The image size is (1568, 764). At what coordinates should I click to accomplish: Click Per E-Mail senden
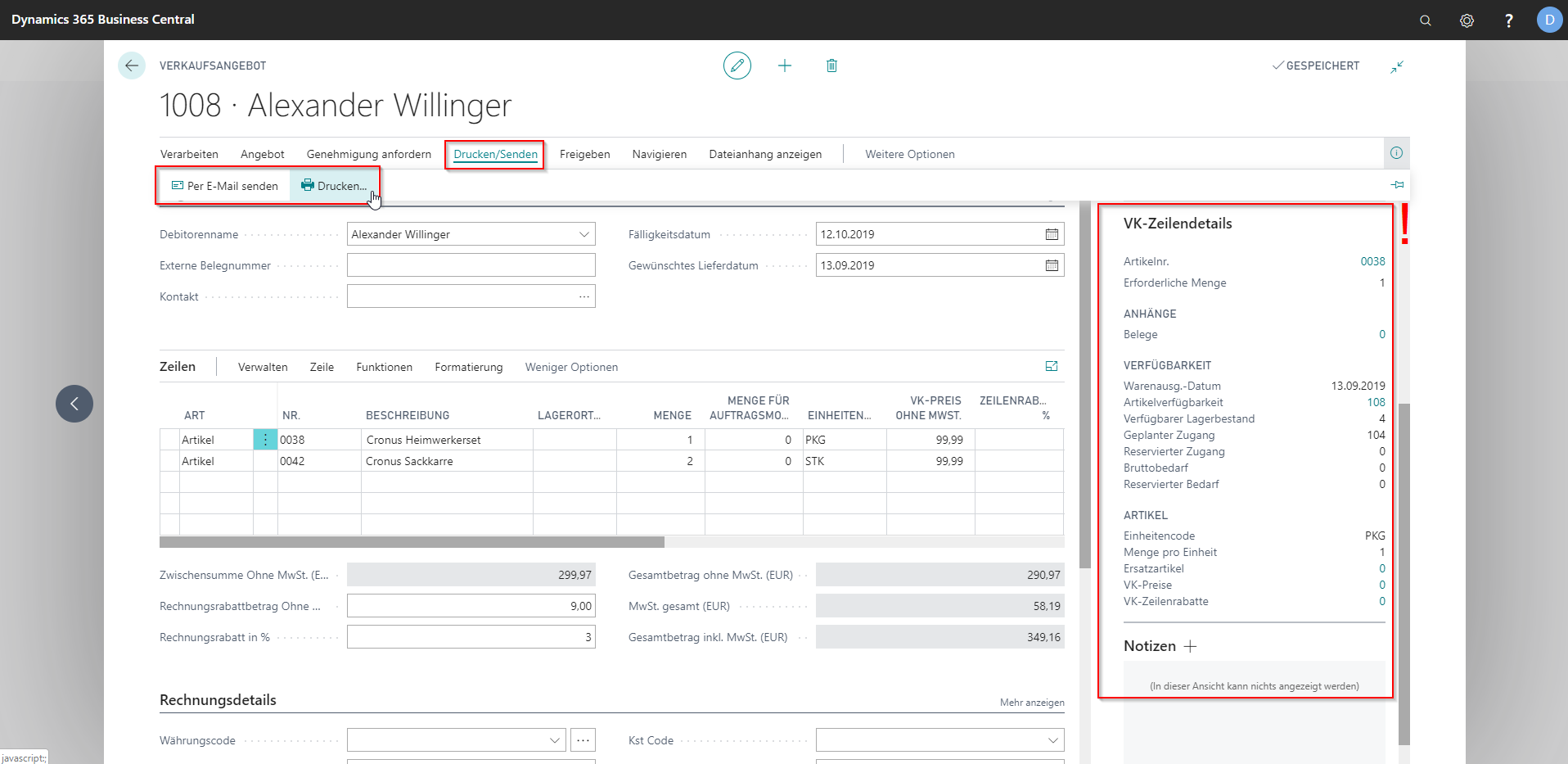click(224, 186)
